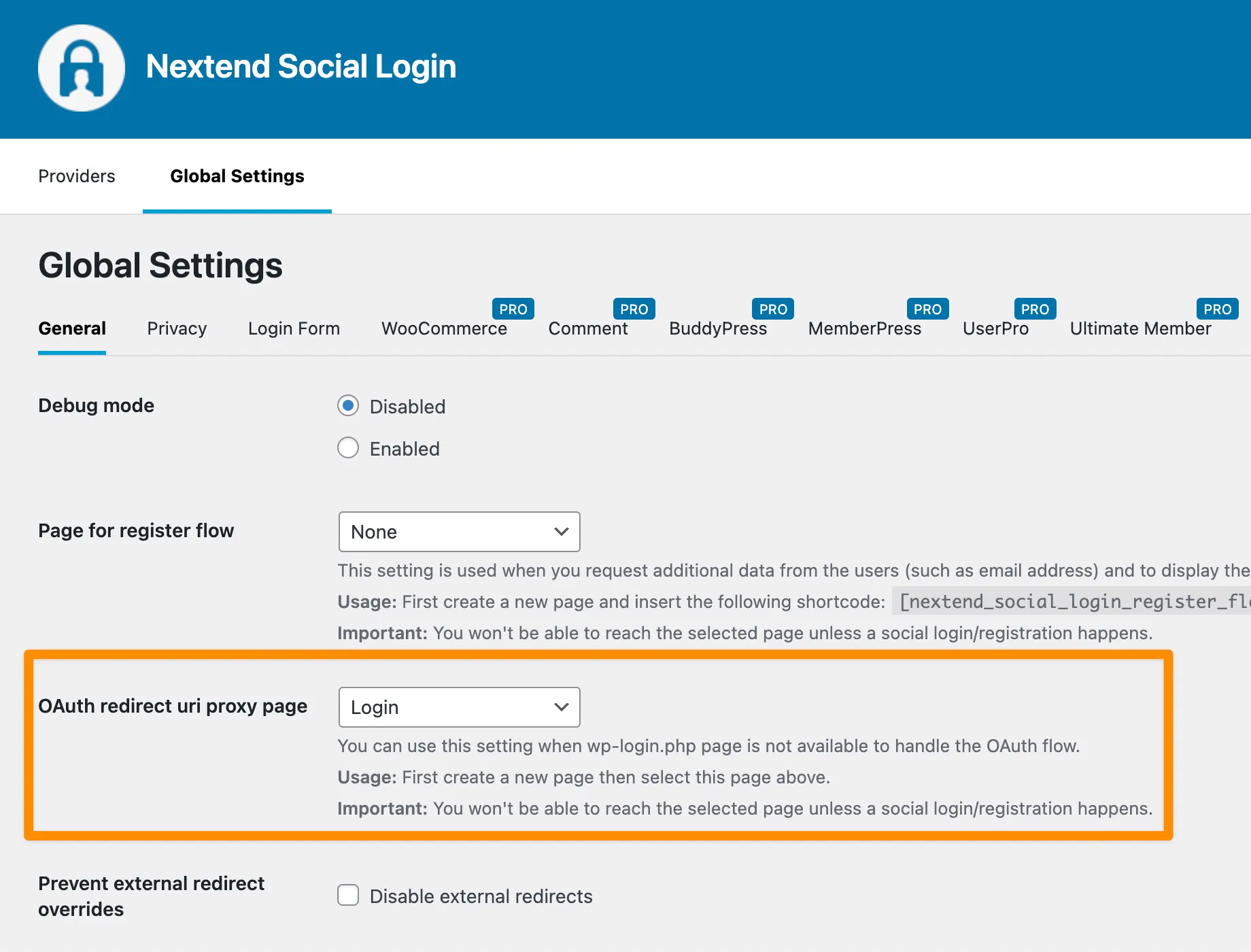The image size is (1251, 952).
Task: Click the PRO badge on BuddyPress
Action: coord(773,309)
